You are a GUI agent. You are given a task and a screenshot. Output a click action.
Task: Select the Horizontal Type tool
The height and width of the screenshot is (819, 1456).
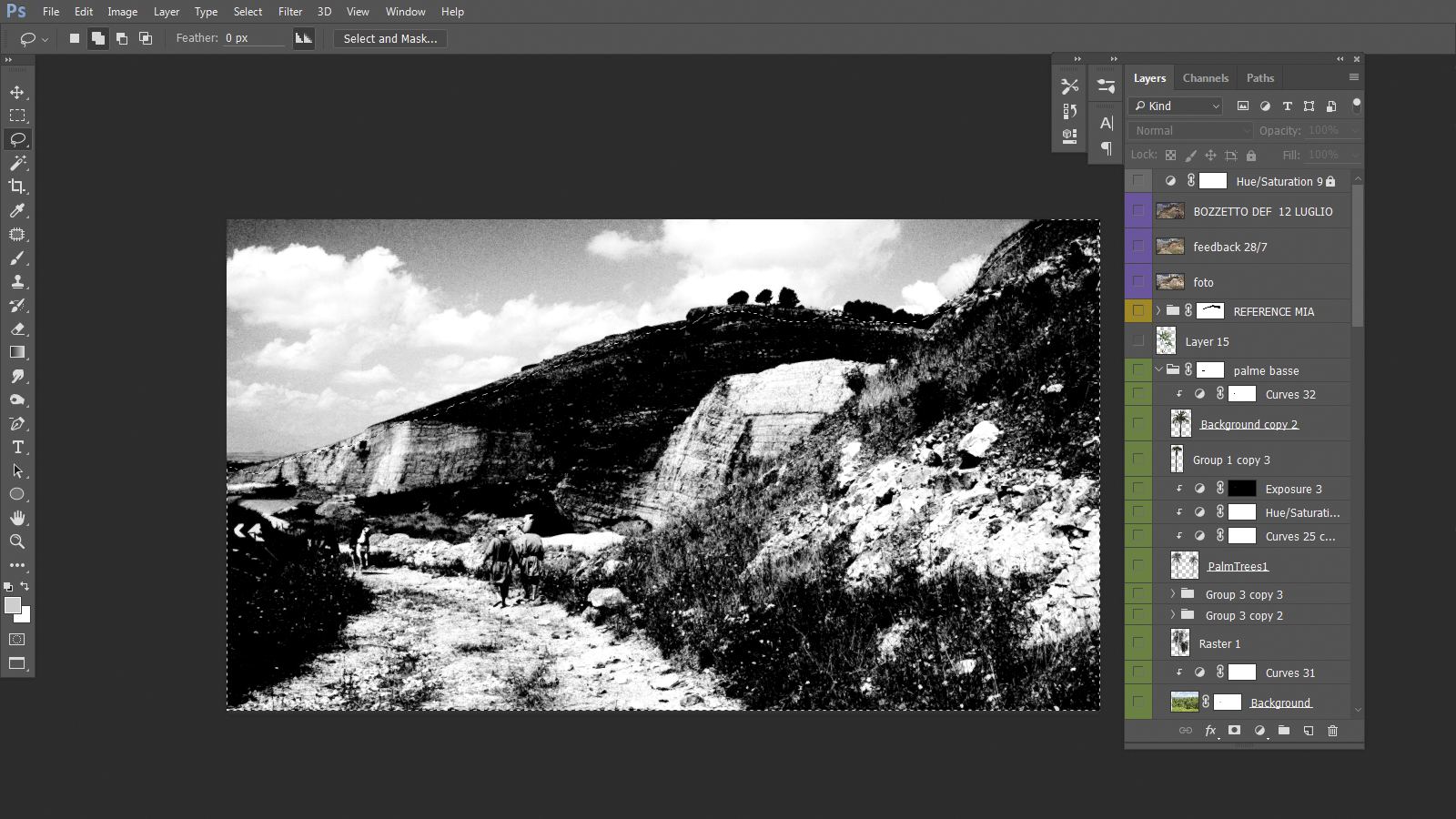(17, 447)
